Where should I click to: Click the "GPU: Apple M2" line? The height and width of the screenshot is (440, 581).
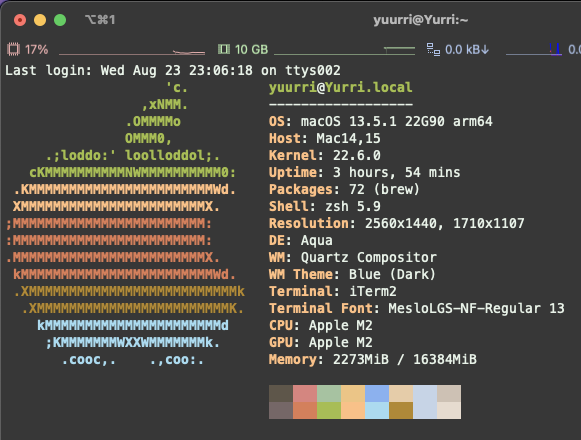321,343
